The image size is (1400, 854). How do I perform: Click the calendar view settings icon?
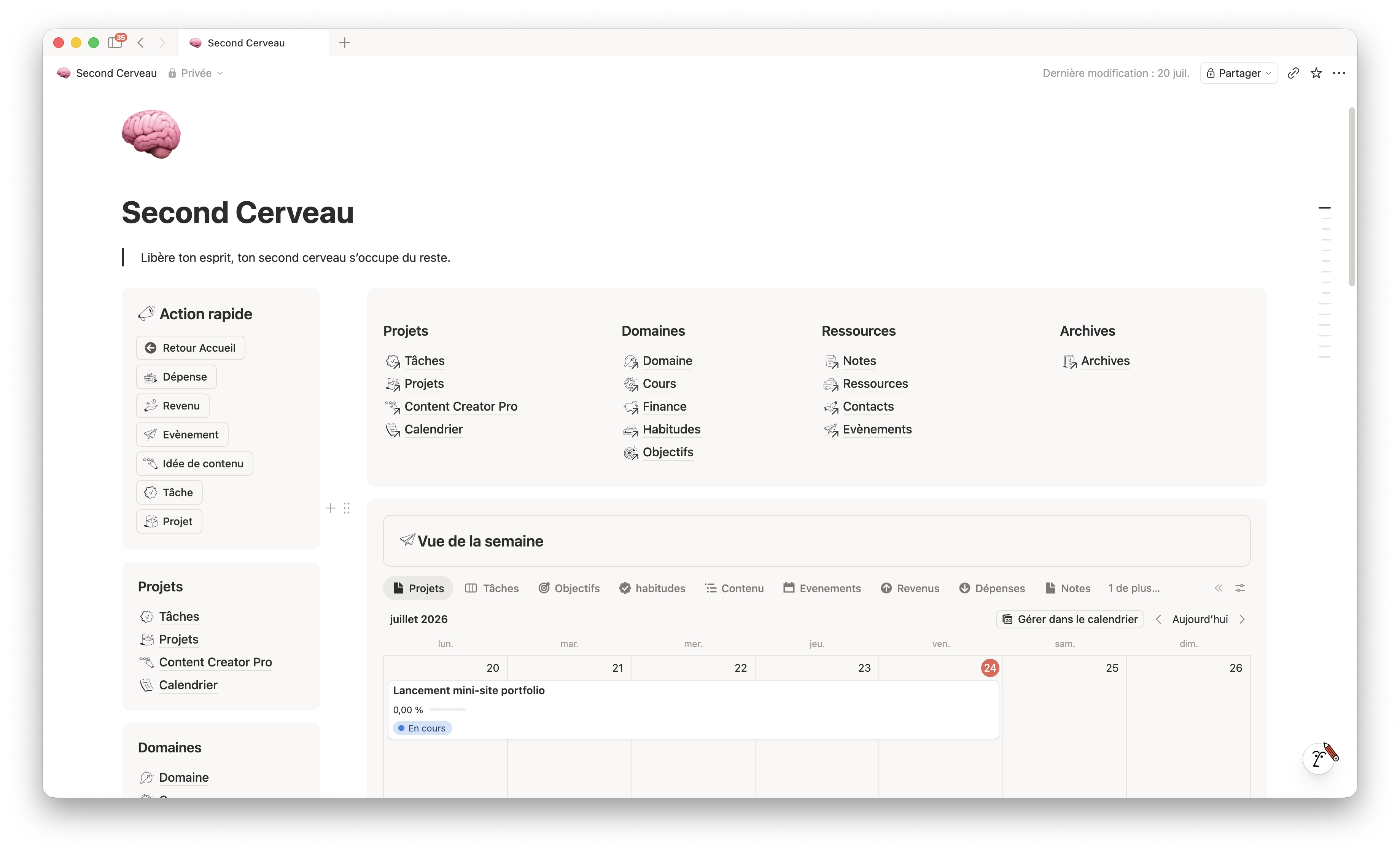1240,588
